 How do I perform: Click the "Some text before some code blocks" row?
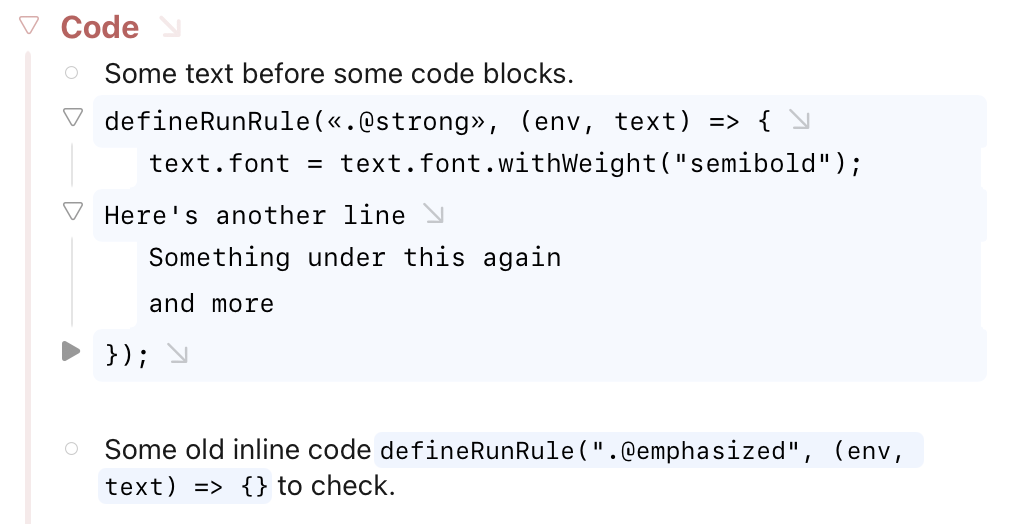click(338, 73)
